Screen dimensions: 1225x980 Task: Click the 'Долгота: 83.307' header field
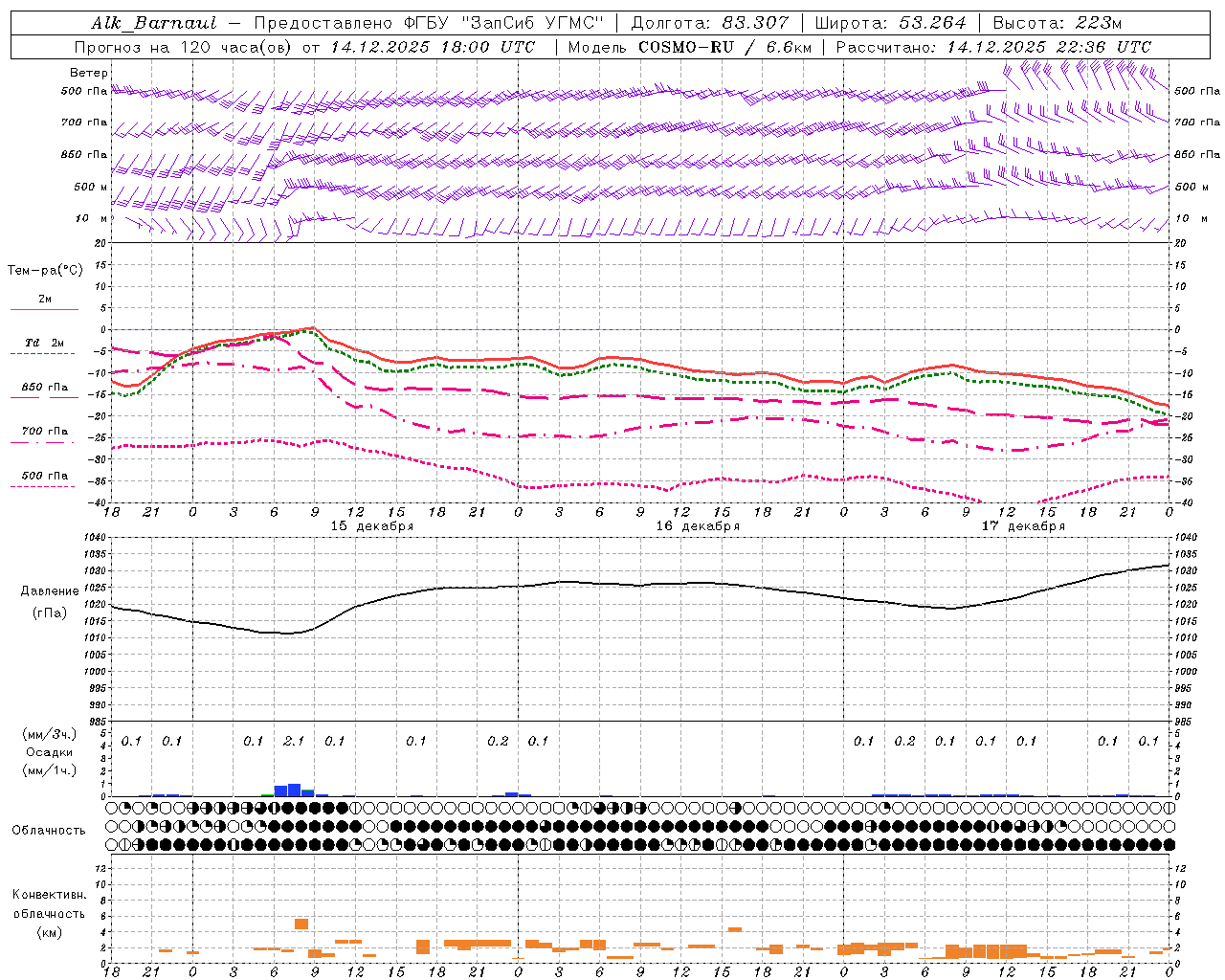pos(709,23)
